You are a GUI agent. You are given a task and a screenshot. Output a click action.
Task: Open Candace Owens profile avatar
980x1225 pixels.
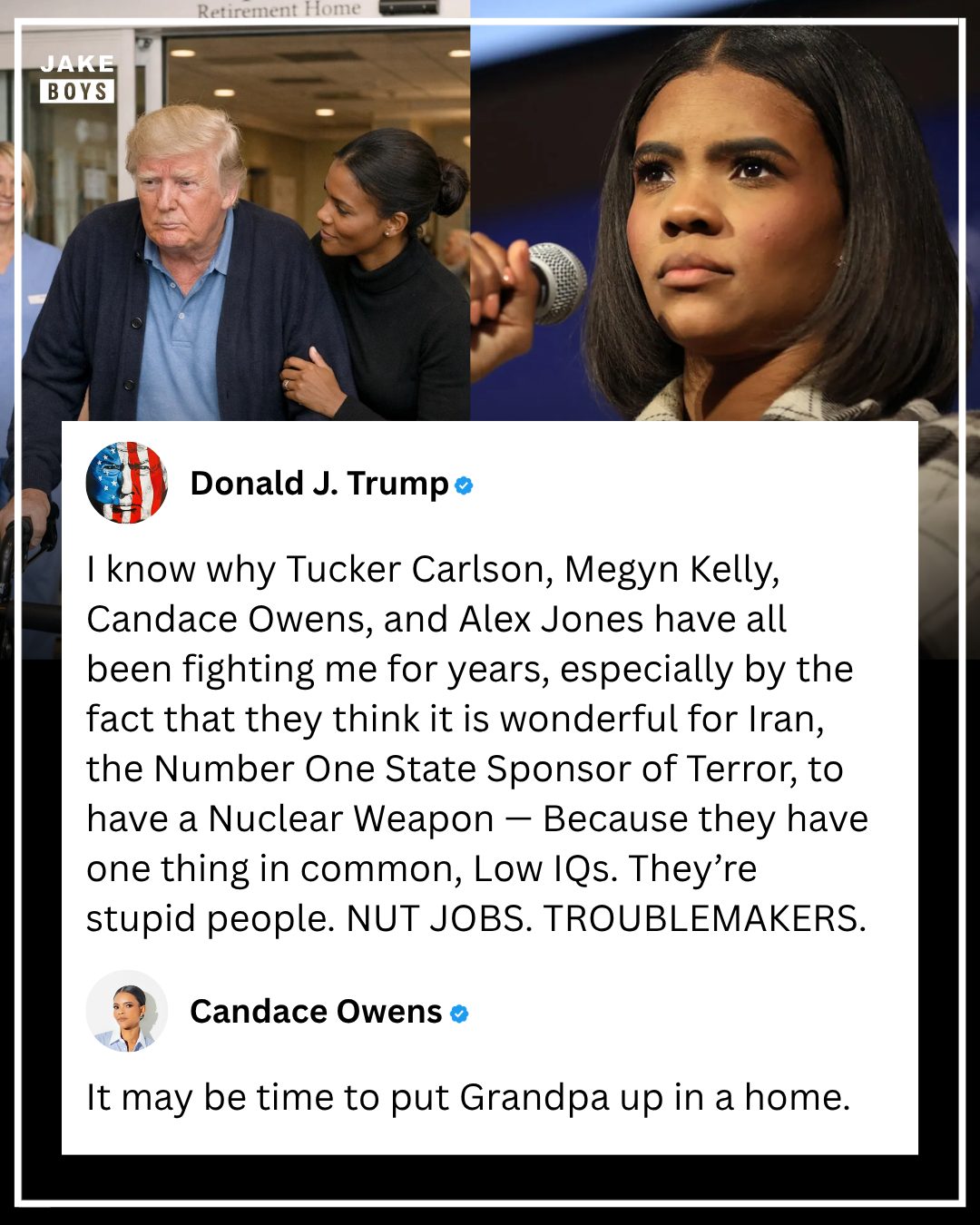[127, 1011]
